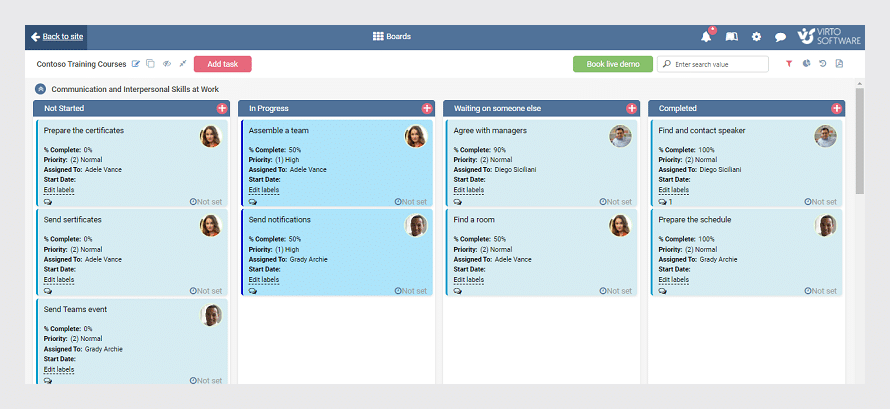Open comments on Prepare the certificates card

[x=48, y=202]
